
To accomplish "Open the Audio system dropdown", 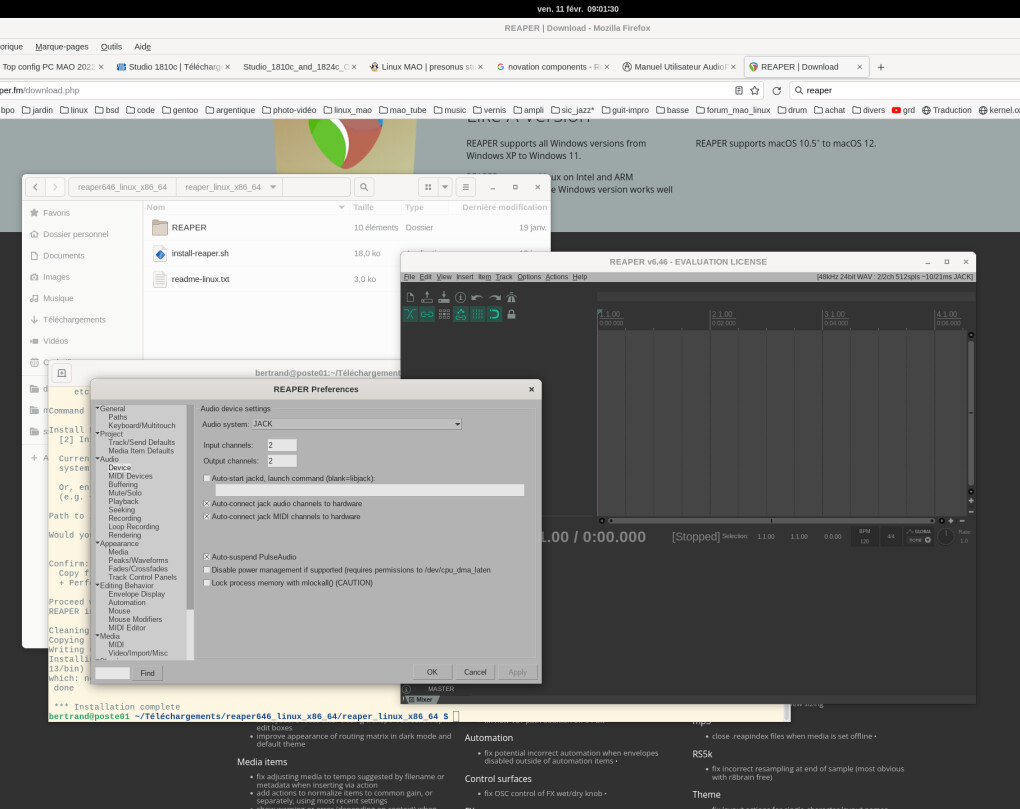I will 357,424.
